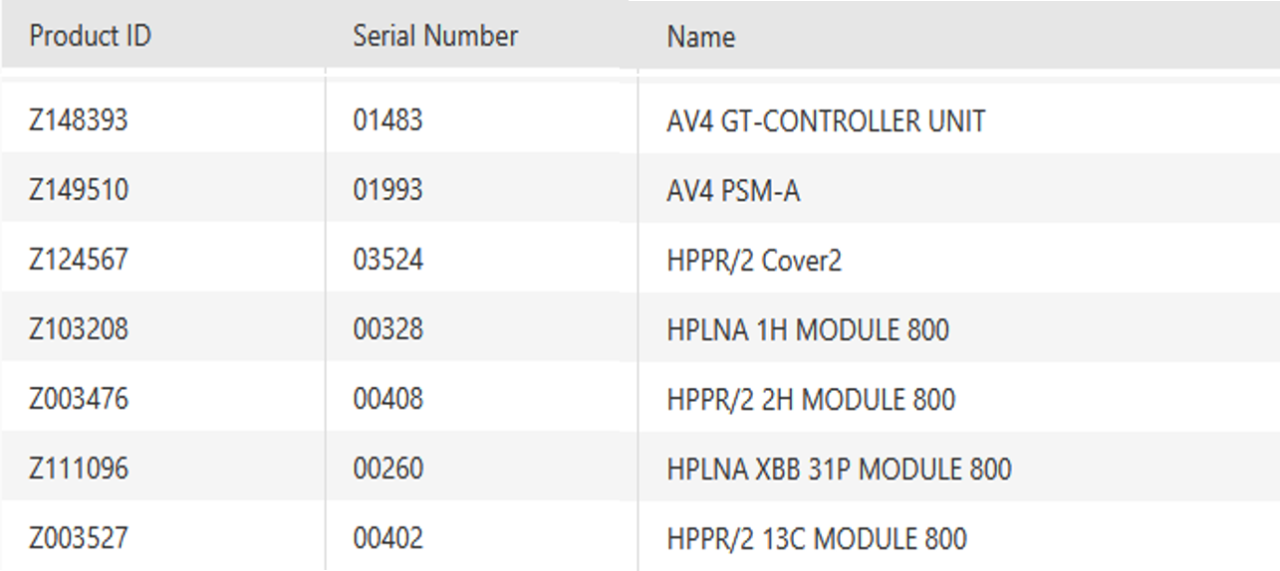The height and width of the screenshot is (571, 1280).
Task: Click serial number 01483 cell
Action: click(x=388, y=121)
